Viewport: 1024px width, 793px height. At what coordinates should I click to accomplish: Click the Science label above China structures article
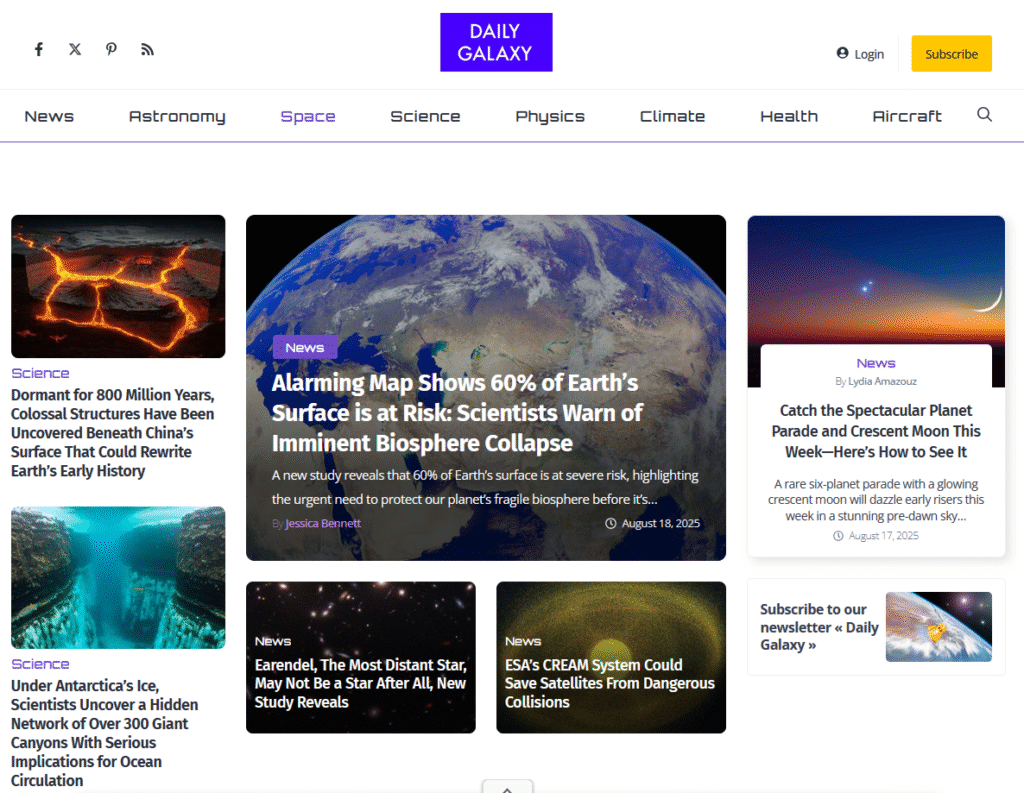click(x=40, y=373)
